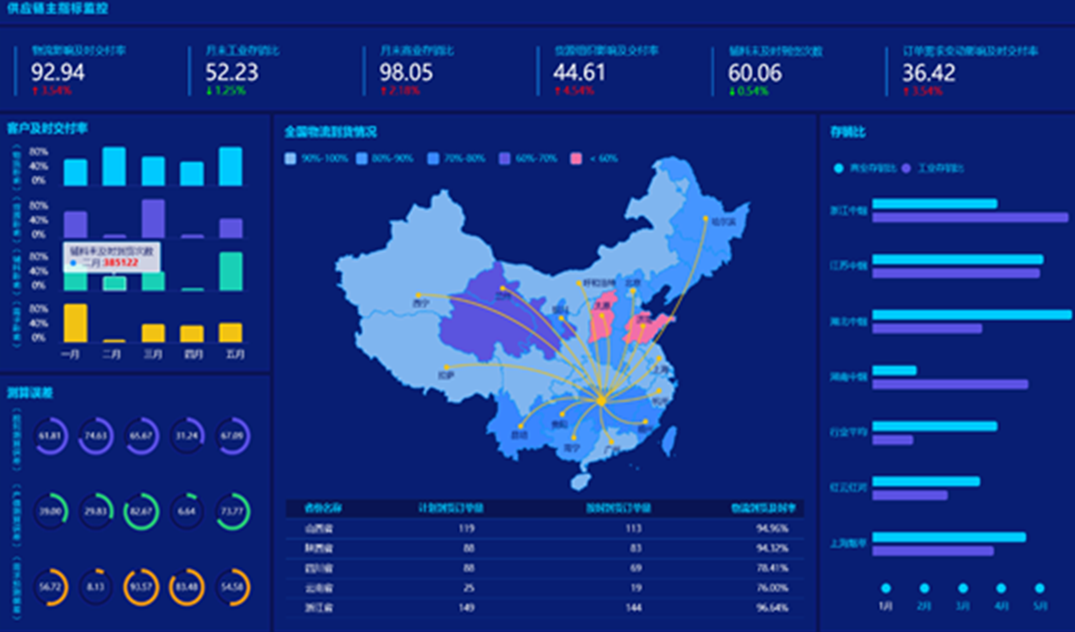Viewport: 1075px width, 632px height.
Task: Click the 54.58 orange donut gauge
Action: tap(232, 587)
